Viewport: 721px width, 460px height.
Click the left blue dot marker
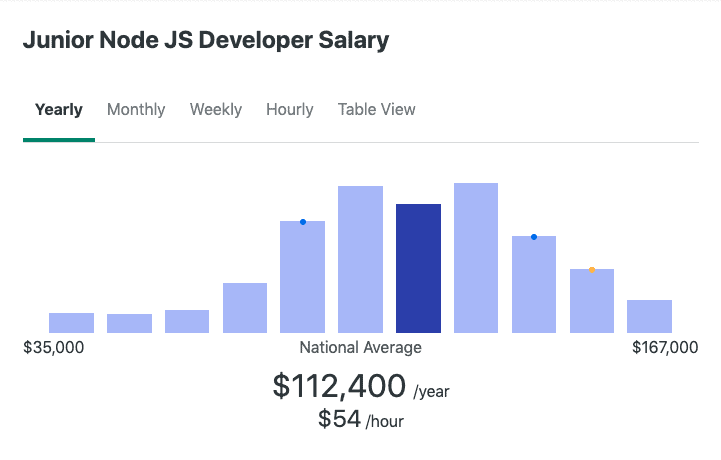tap(303, 222)
